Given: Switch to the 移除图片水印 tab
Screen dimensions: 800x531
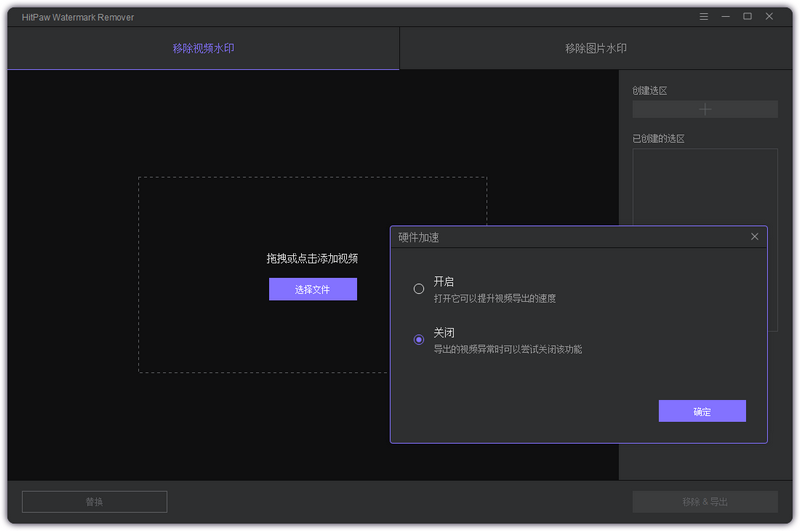Looking at the screenshot, I should (596, 48).
